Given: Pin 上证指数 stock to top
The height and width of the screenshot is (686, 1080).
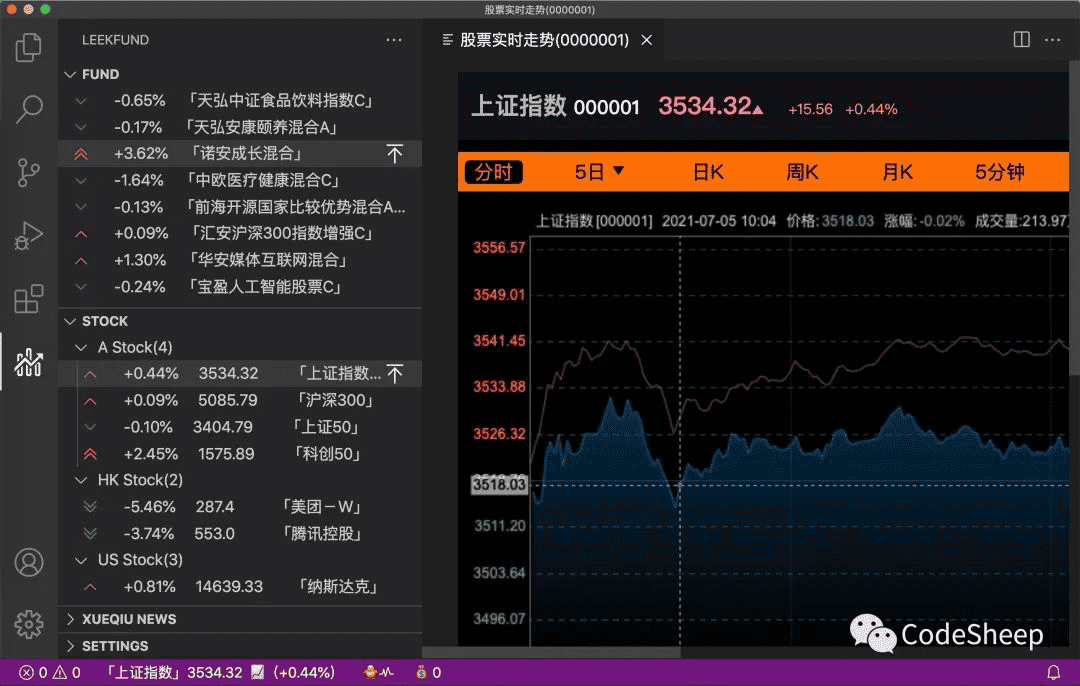Looking at the screenshot, I should pos(395,373).
